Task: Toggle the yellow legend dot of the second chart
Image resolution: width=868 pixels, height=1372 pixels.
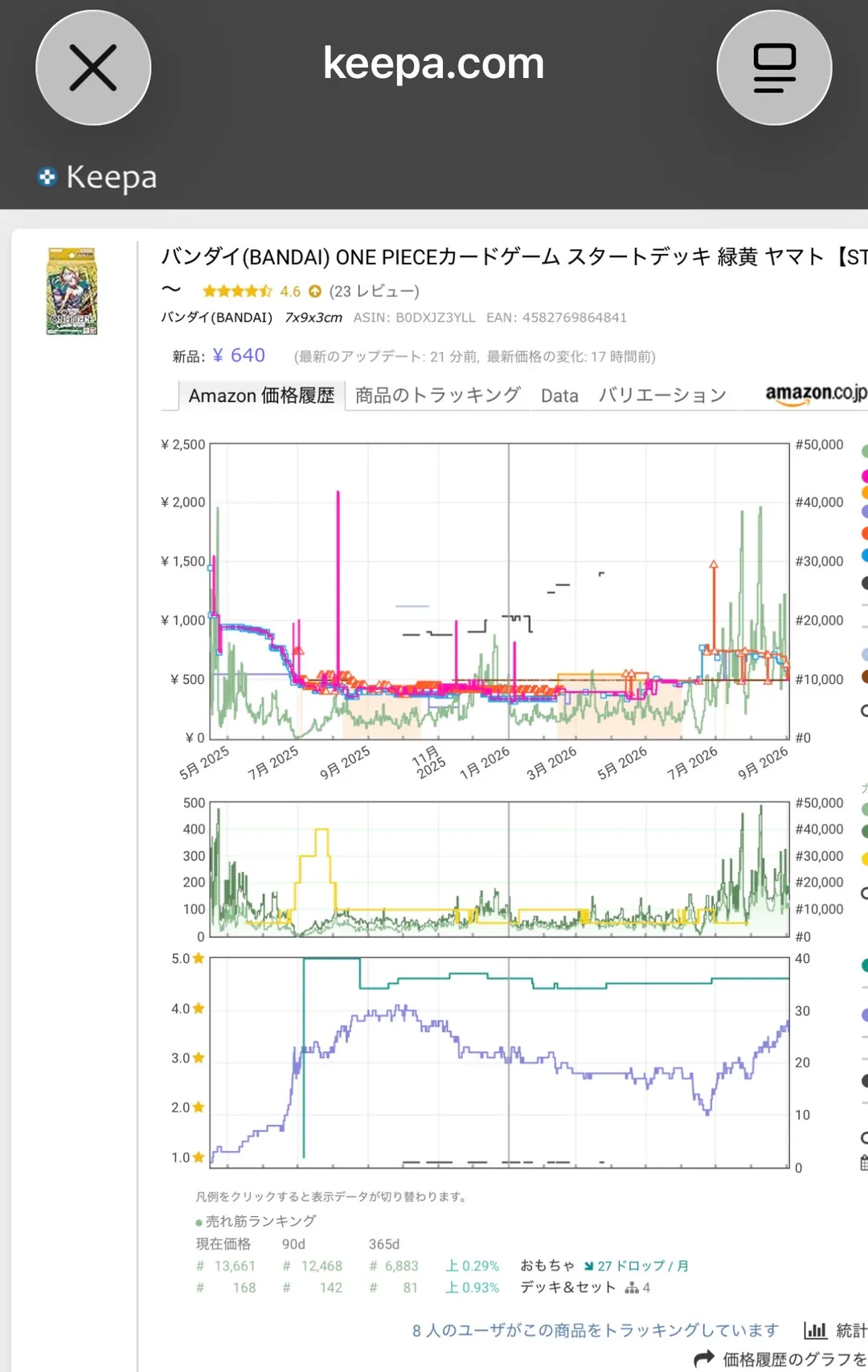Action: click(865, 858)
